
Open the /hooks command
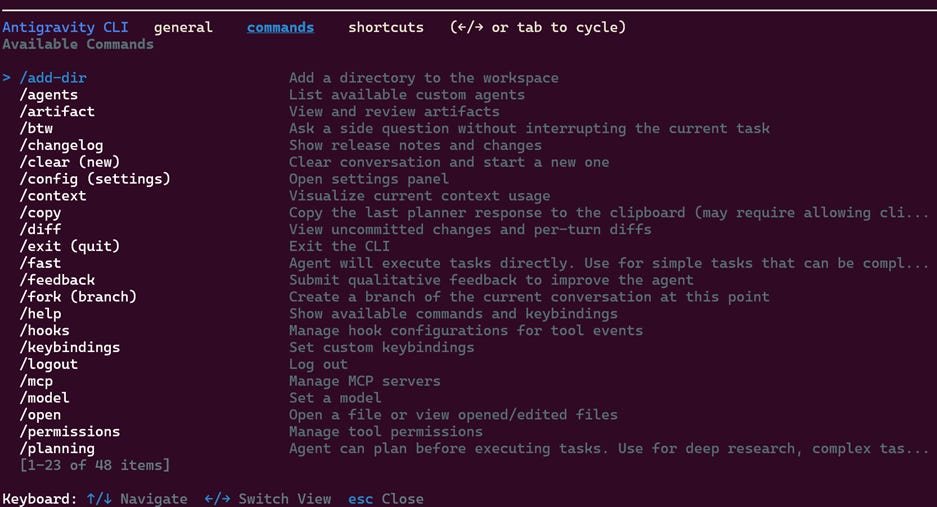click(44, 330)
